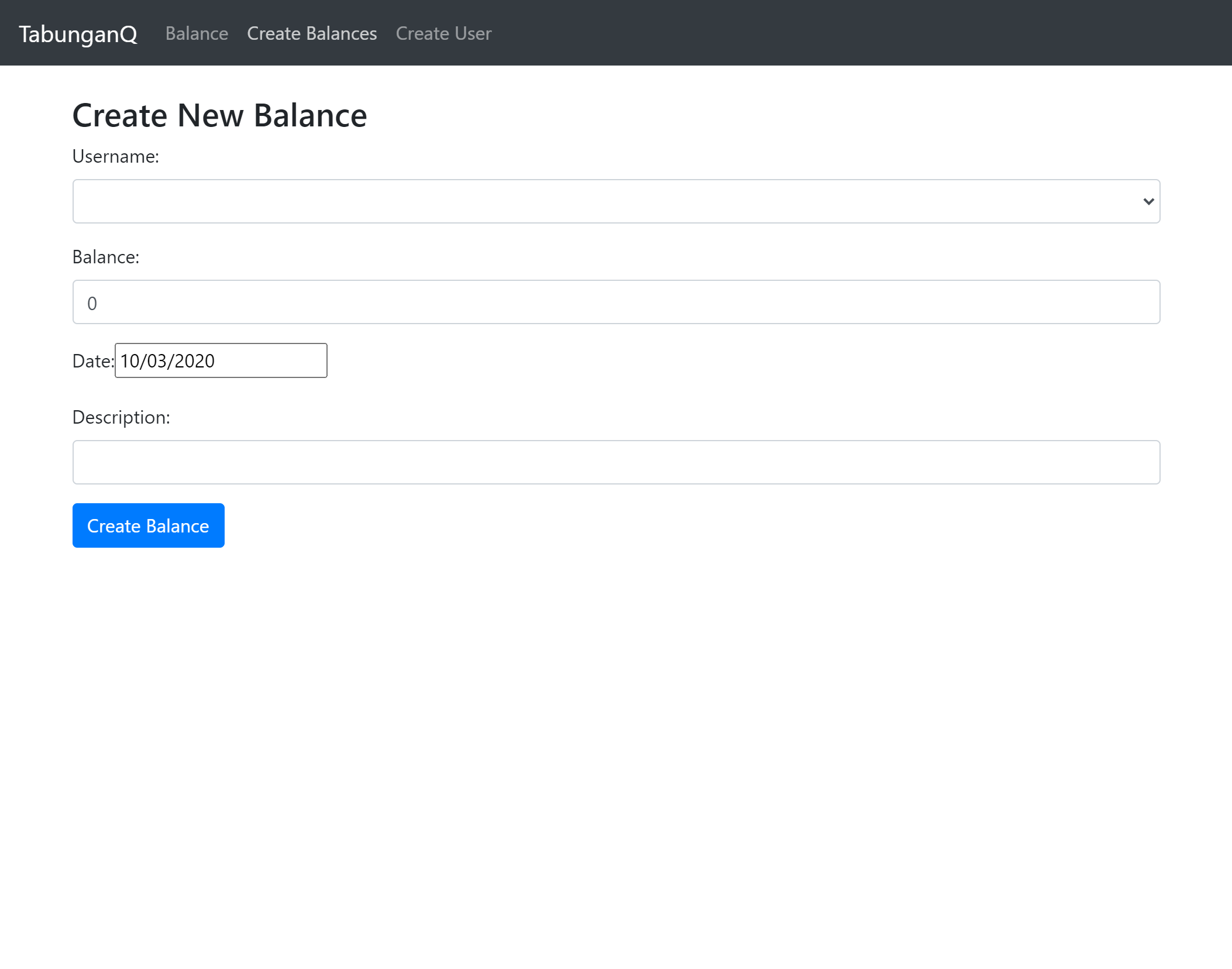This screenshot has height=969, width=1232.
Task: Go to Create Balances page
Action: tap(312, 33)
